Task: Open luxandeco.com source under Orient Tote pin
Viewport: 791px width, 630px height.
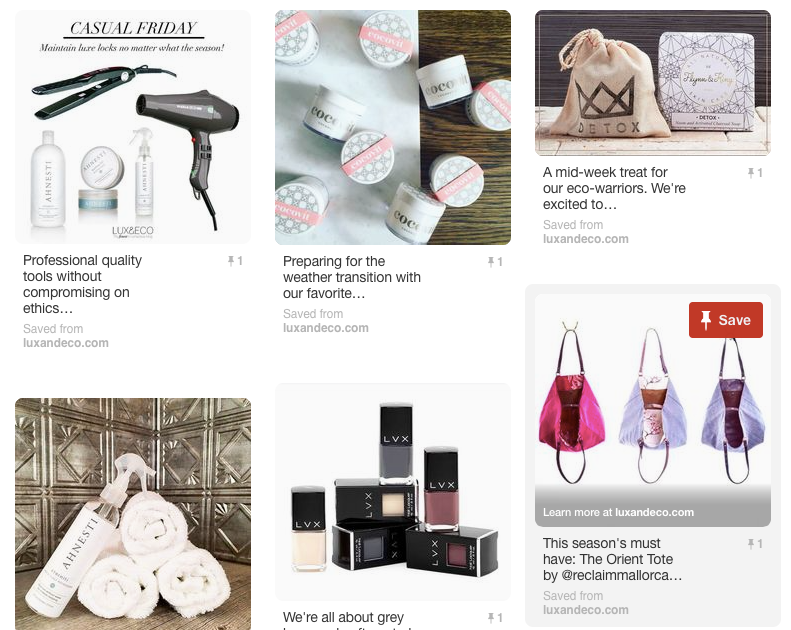Action: click(586, 610)
